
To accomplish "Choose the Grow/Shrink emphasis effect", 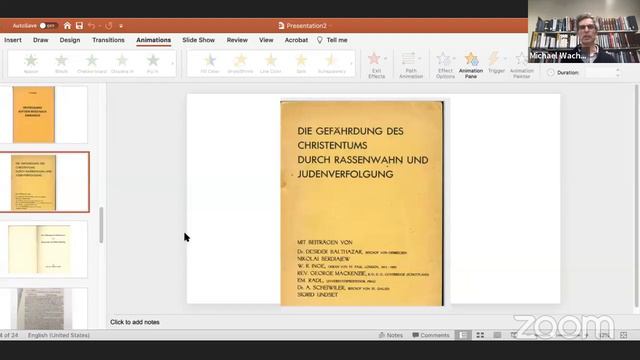I will pyautogui.click(x=240, y=64).
